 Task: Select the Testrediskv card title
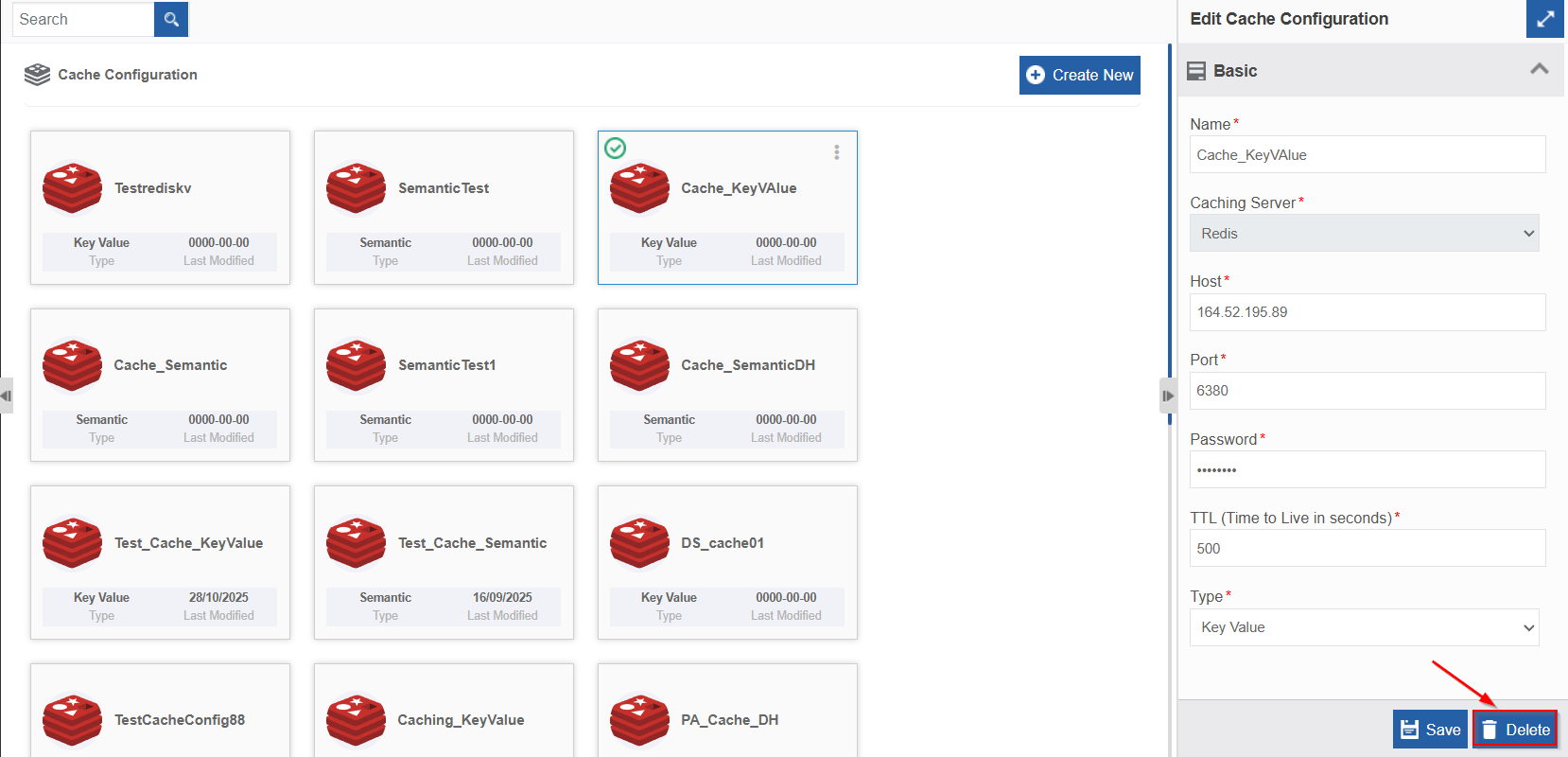pyautogui.click(x=153, y=188)
